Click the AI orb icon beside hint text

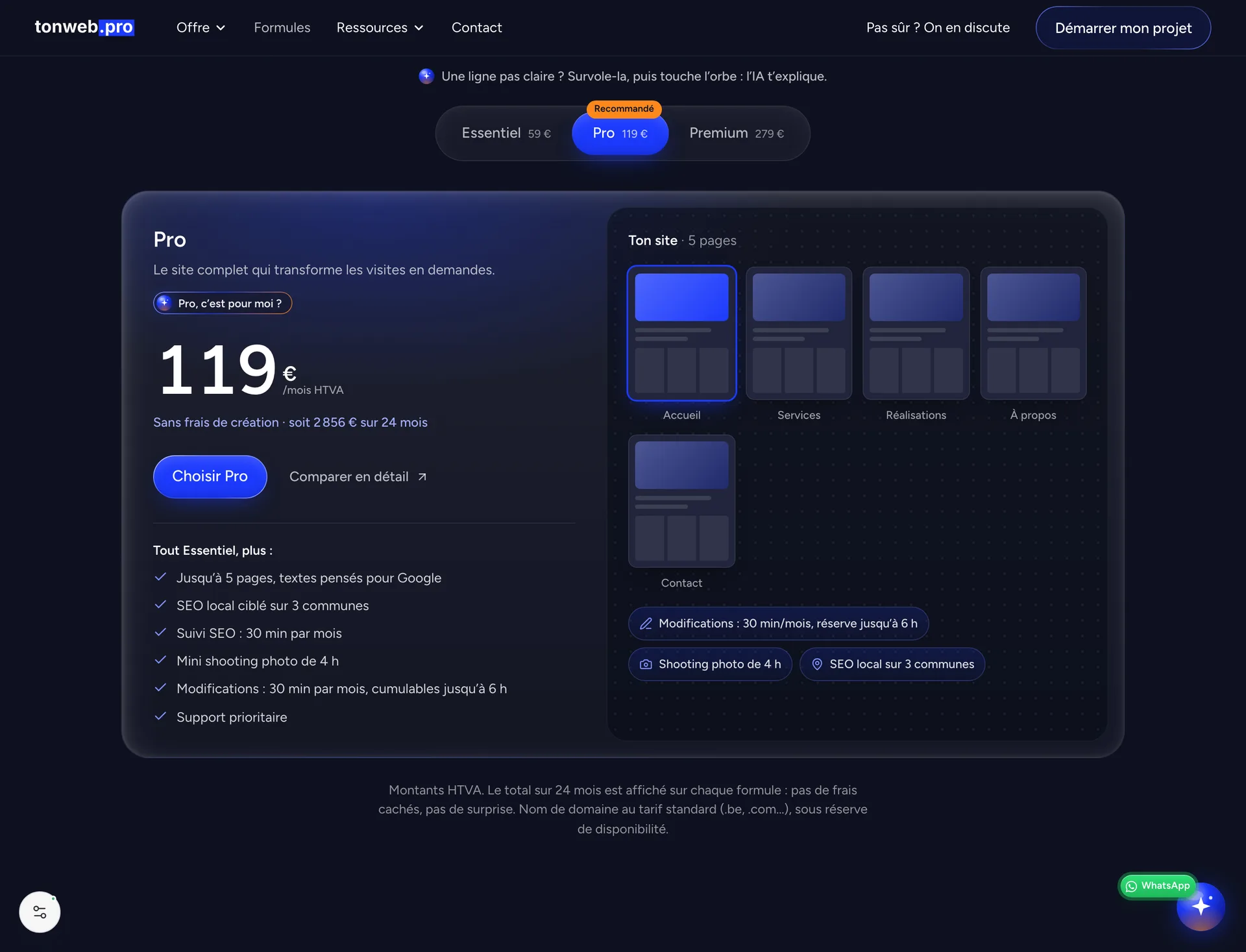(426, 76)
